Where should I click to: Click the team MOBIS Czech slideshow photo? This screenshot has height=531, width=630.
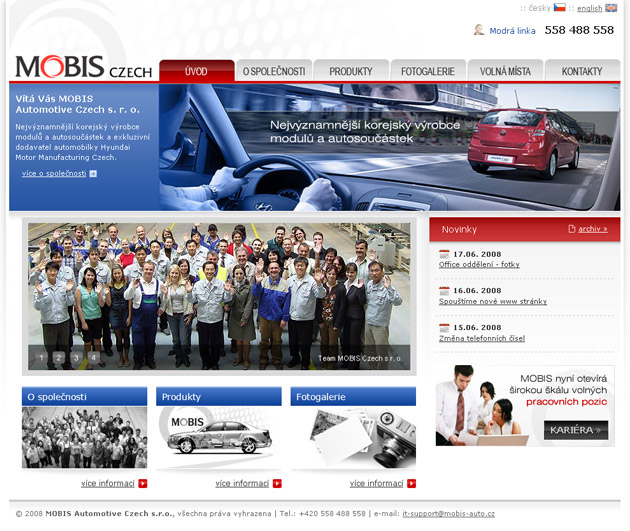(x=219, y=296)
